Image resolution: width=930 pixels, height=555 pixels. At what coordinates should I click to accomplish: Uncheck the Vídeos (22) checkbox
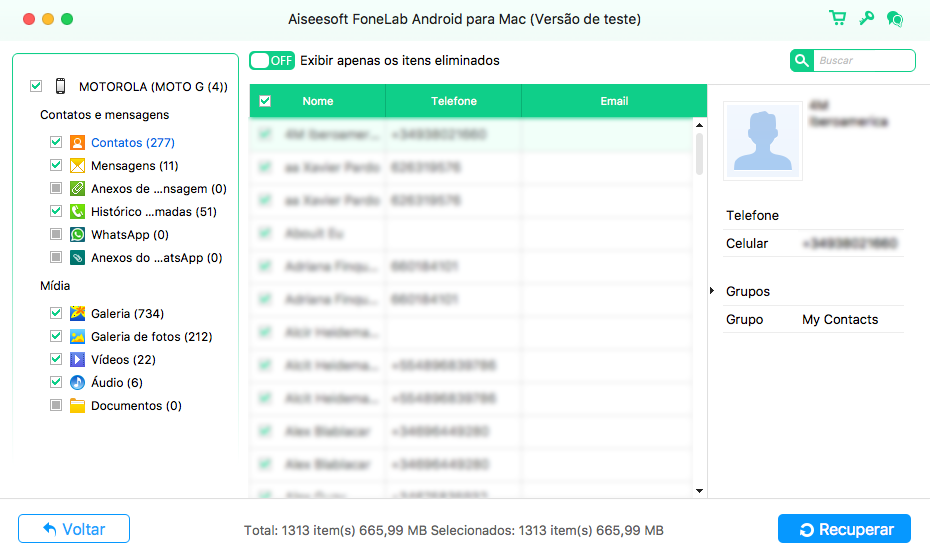56,360
